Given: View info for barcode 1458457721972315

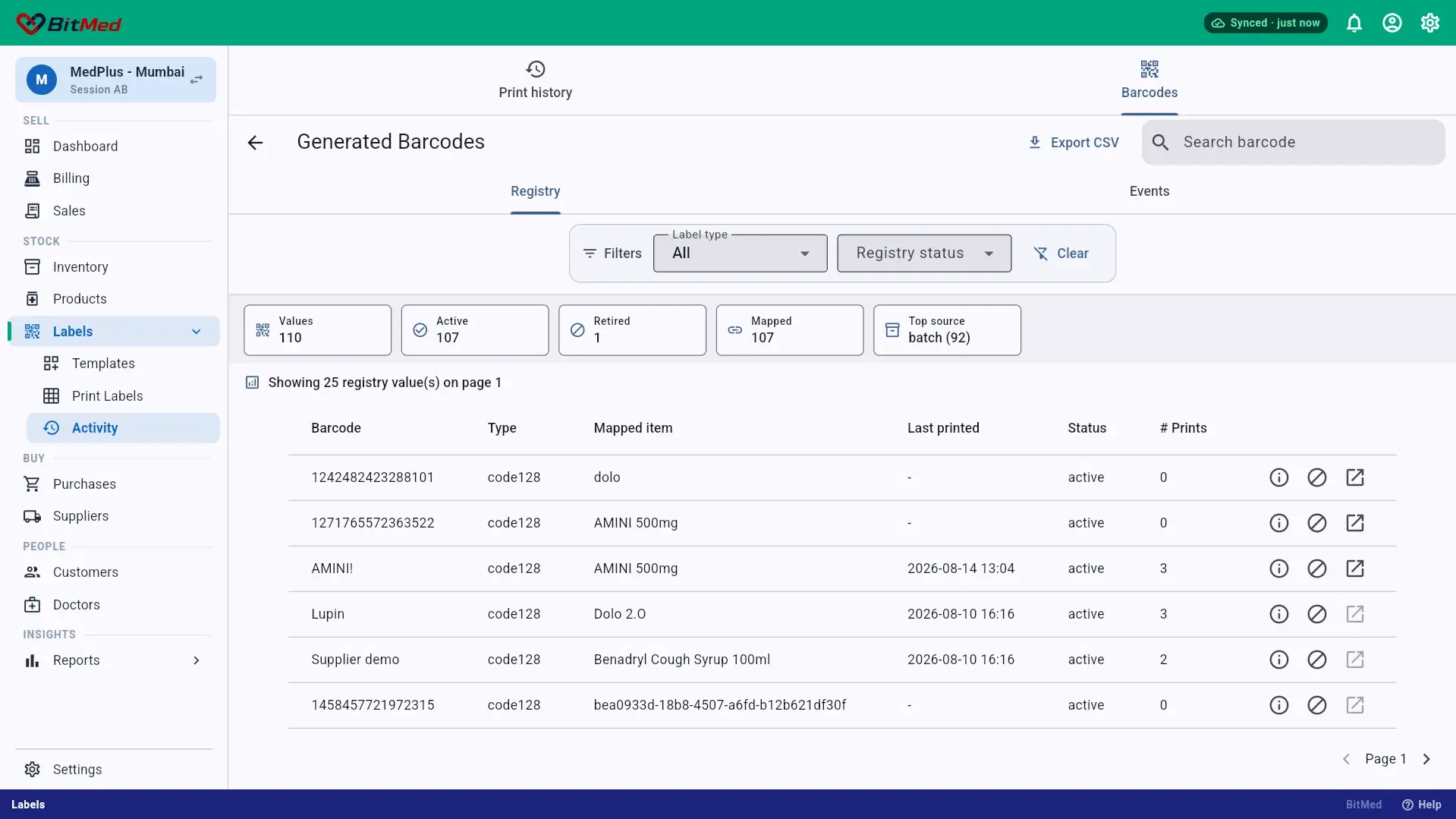Looking at the screenshot, I should click(1279, 705).
